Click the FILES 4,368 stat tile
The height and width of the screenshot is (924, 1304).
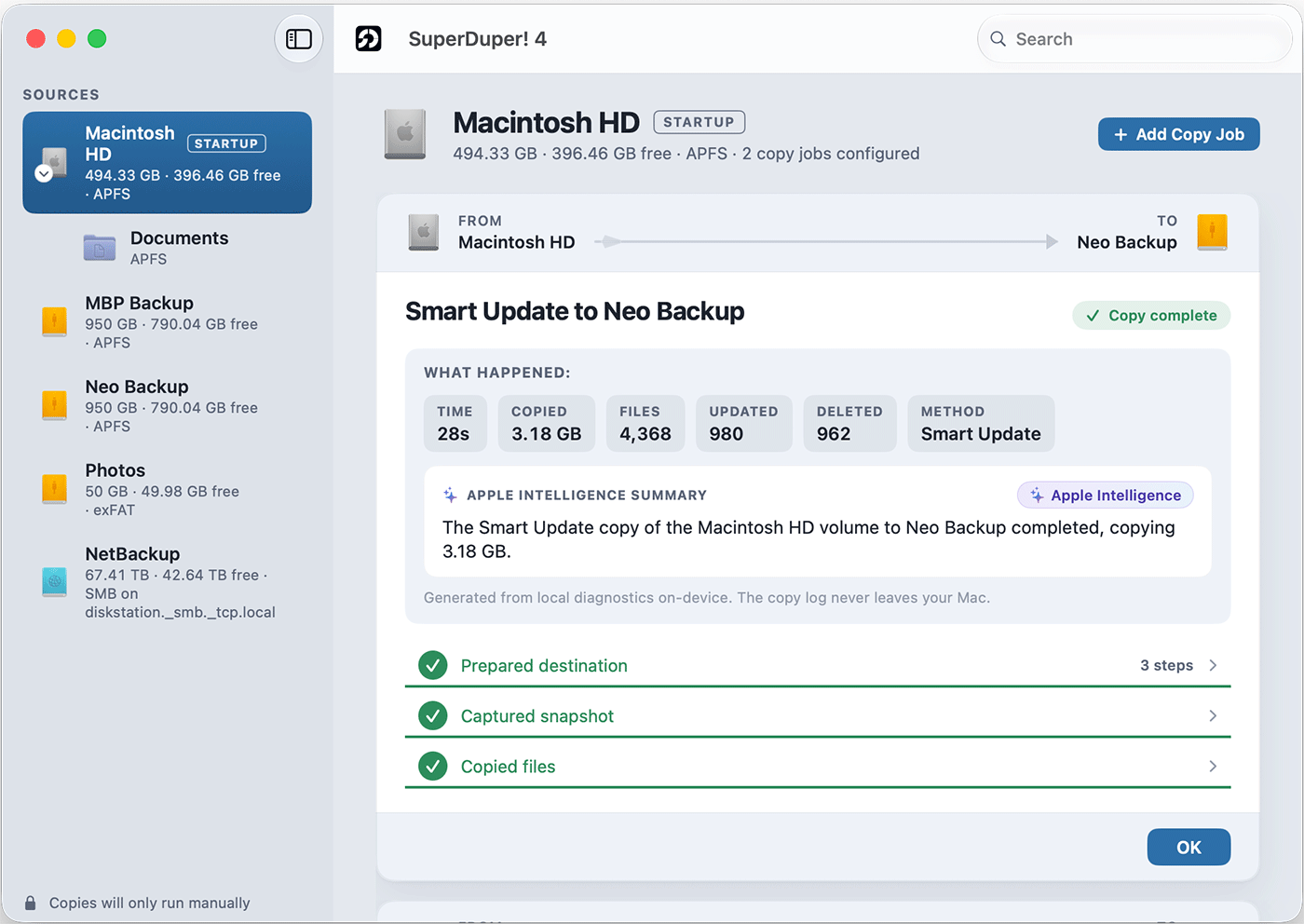(645, 424)
